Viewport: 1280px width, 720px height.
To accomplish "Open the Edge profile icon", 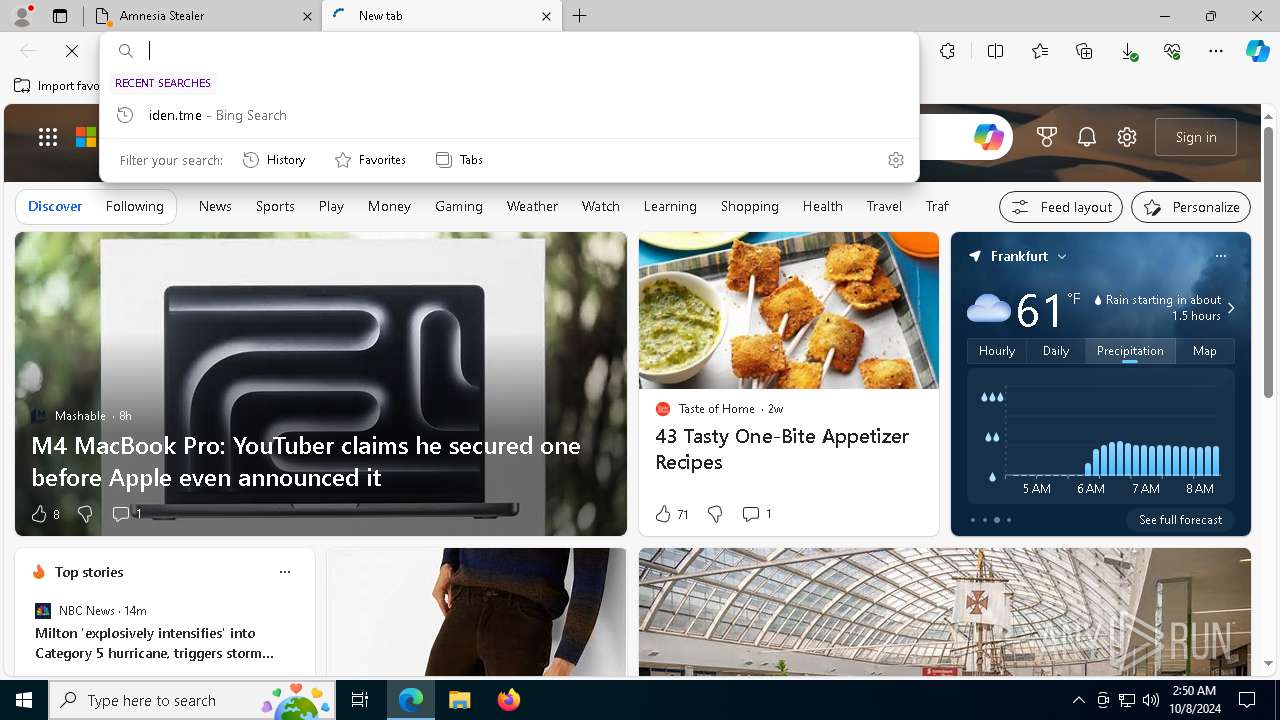I will [21, 16].
